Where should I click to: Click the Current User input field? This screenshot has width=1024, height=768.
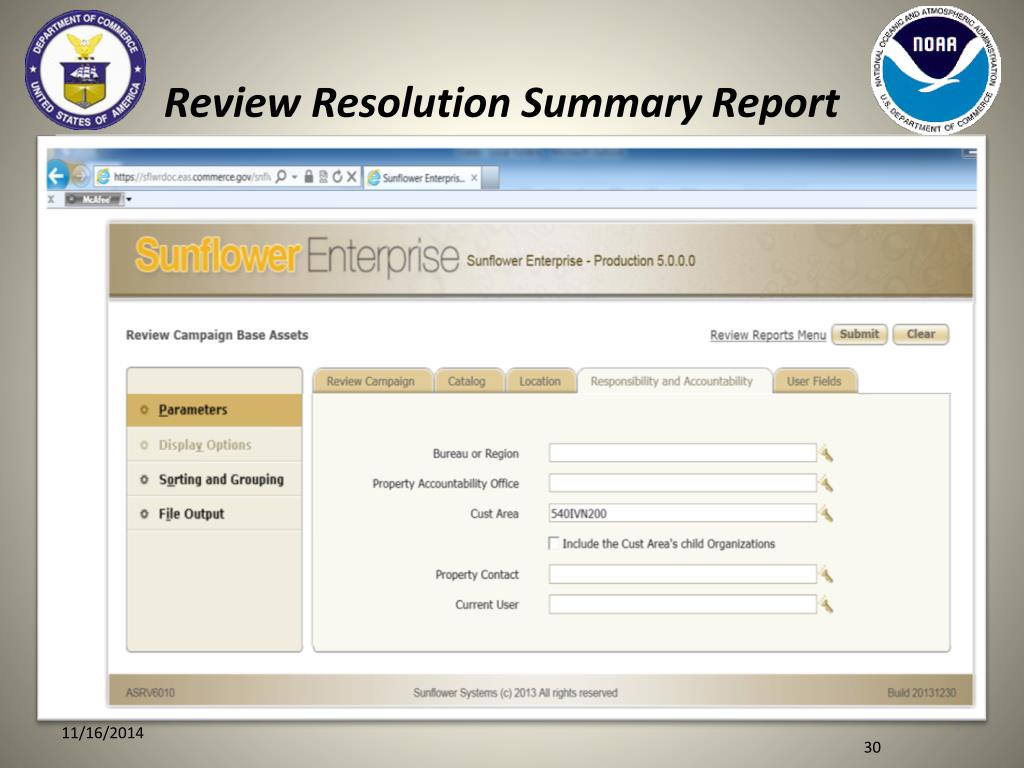coord(682,605)
